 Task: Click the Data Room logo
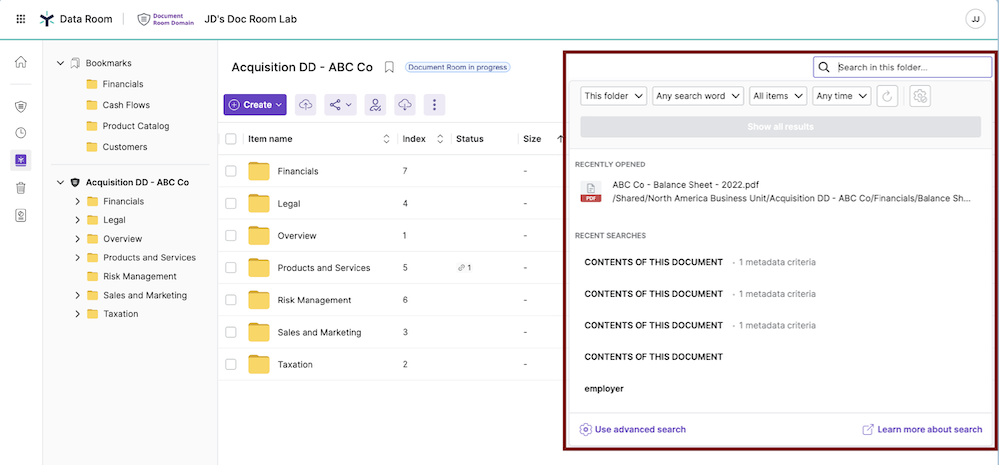click(47, 19)
